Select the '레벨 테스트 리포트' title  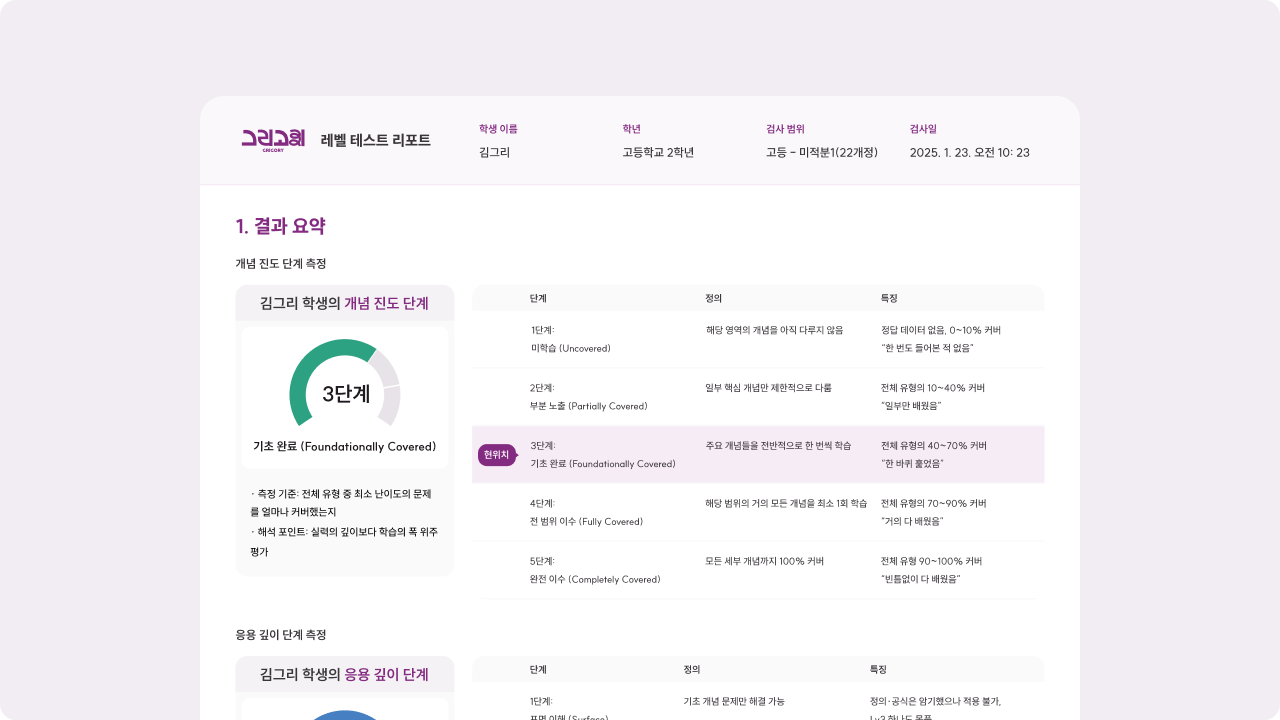tap(376, 140)
